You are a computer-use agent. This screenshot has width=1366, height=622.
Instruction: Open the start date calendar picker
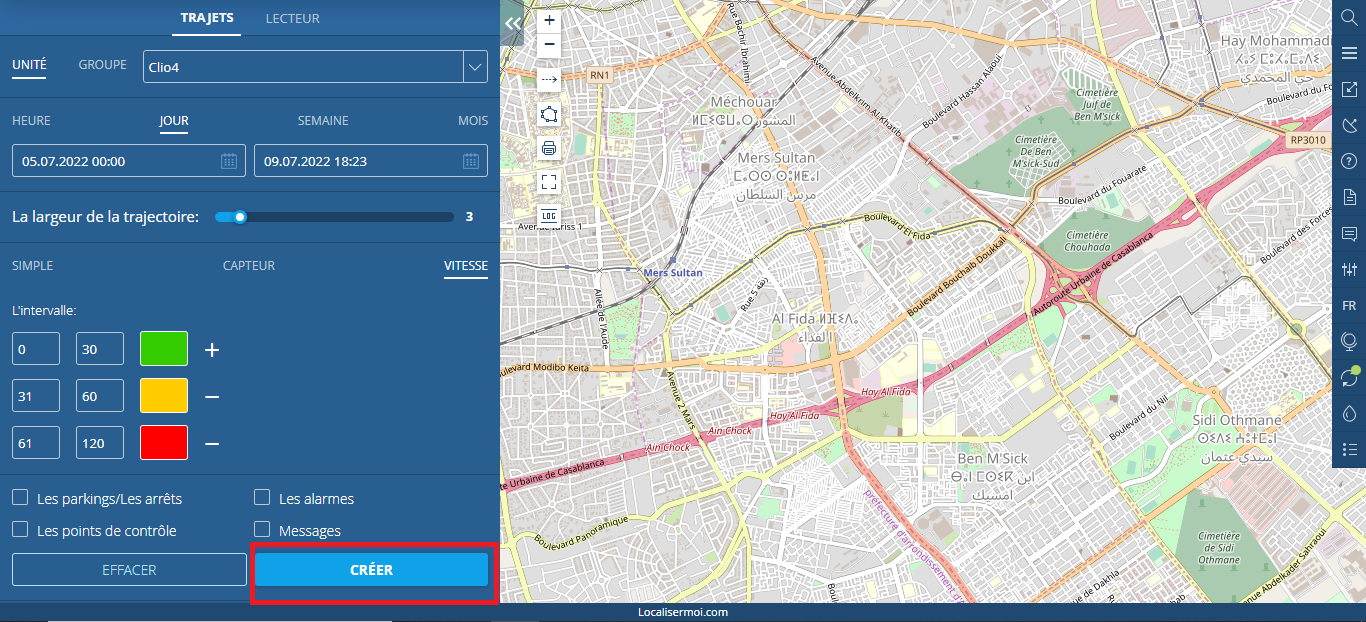tap(228, 161)
